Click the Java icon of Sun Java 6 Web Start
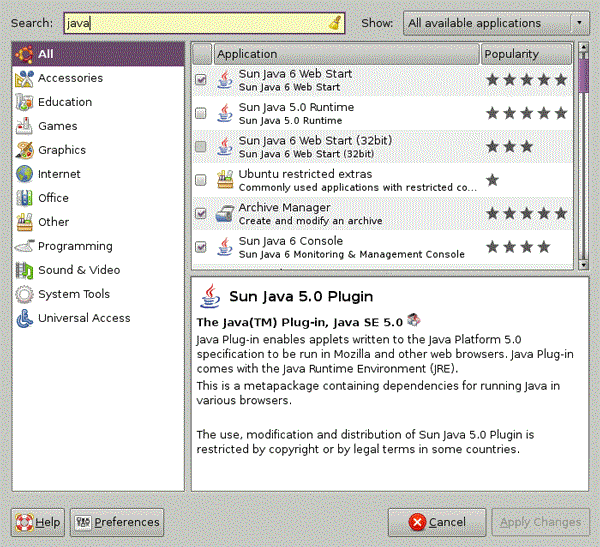 click(x=225, y=80)
